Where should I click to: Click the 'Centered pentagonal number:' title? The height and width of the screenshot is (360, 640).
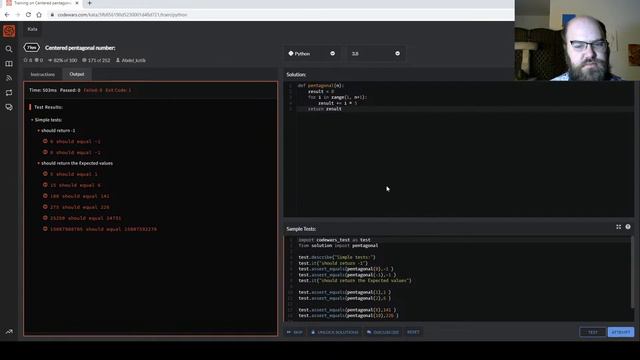(80, 48)
